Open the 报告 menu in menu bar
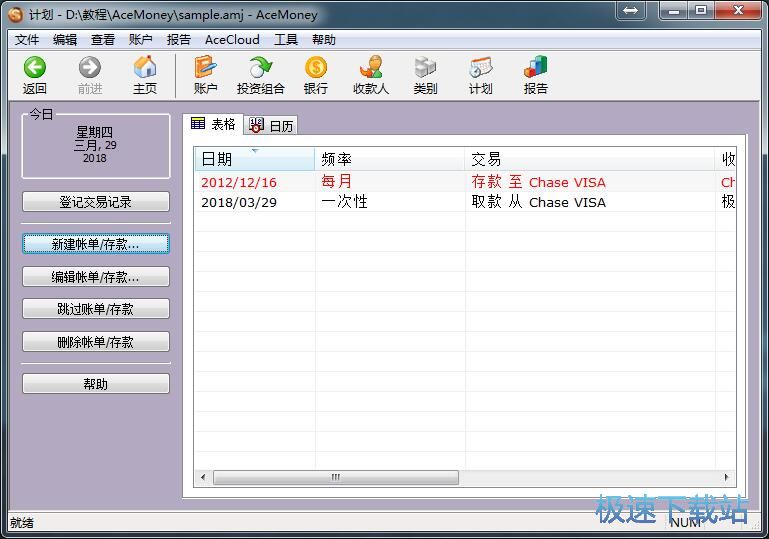Viewport: 769px width, 539px height. tap(178, 40)
